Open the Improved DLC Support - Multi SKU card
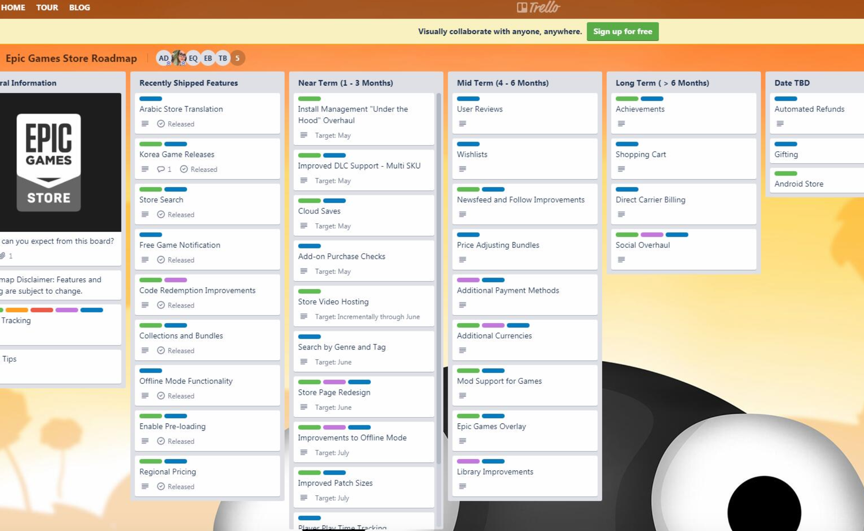Image resolution: width=864 pixels, height=531 pixels. click(364, 170)
